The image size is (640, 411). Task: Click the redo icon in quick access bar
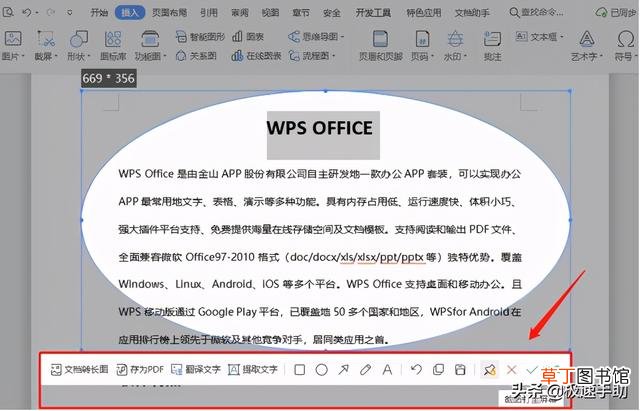pyautogui.click(x=51, y=13)
